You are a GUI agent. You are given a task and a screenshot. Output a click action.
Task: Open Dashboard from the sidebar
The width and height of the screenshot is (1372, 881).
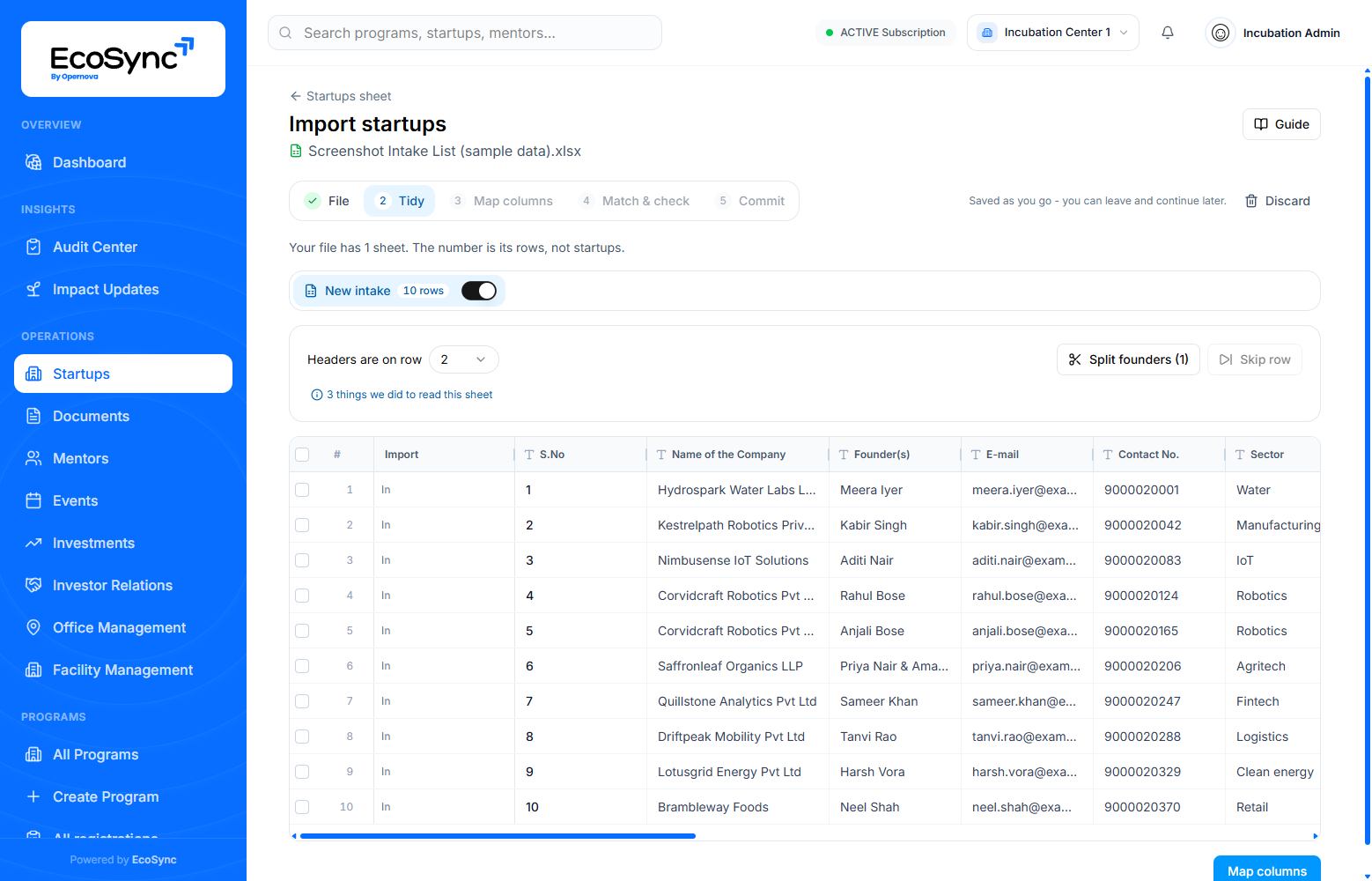[x=123, y=162]
